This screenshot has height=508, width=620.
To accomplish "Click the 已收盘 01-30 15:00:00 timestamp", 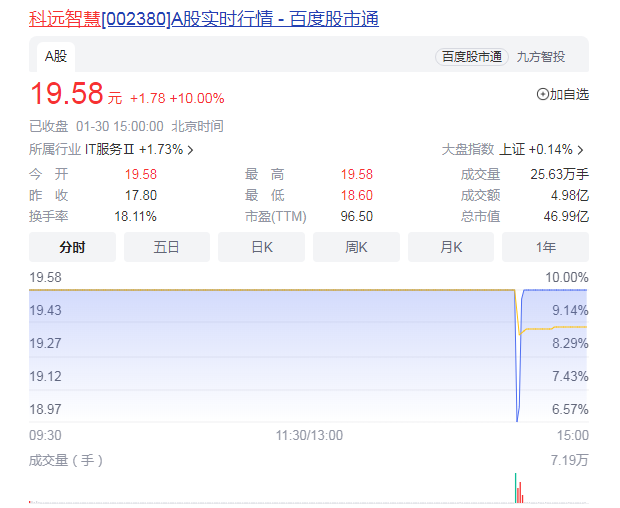I will coord(126,127).
